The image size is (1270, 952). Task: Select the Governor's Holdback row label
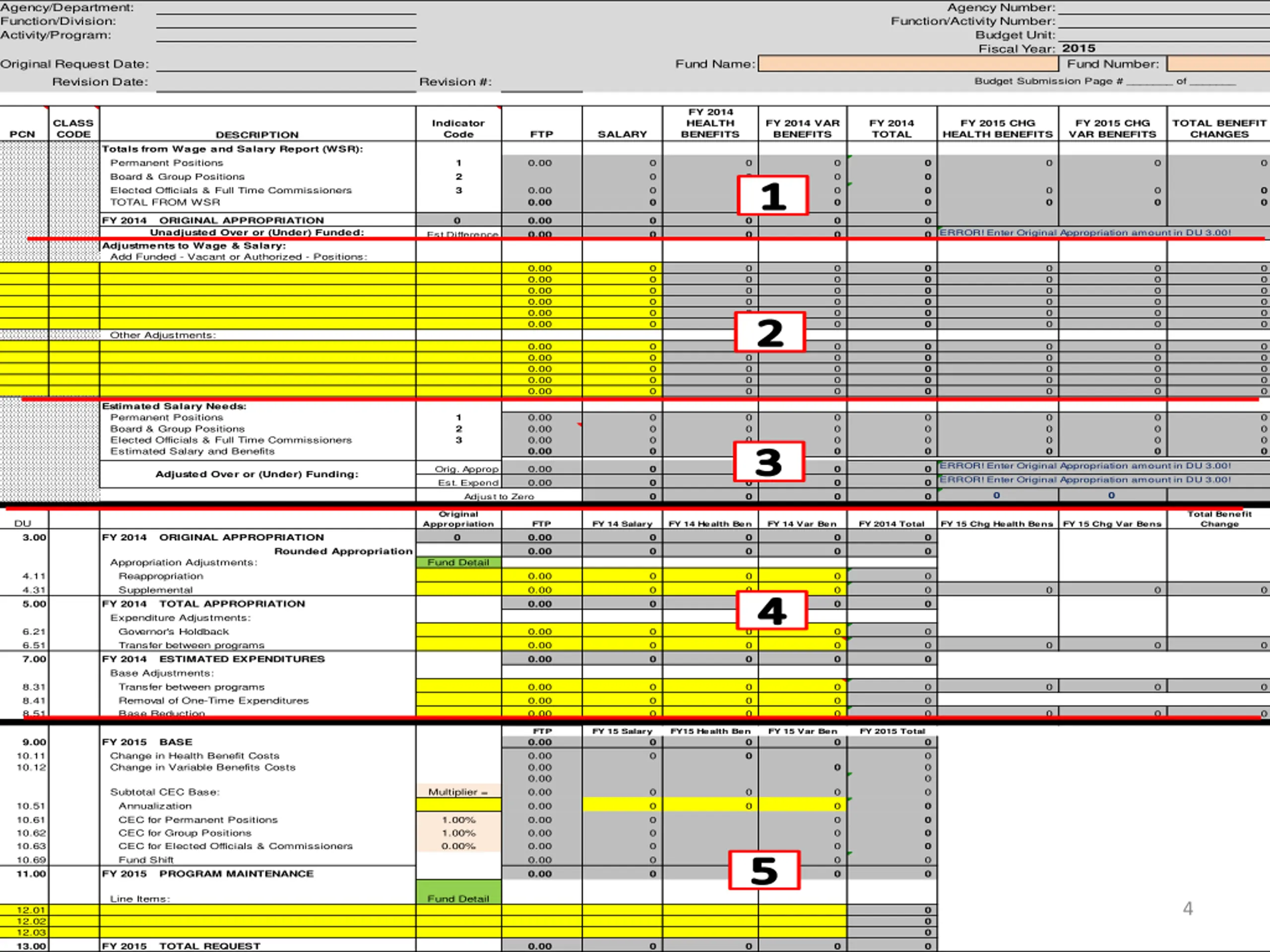pos(174,631)
